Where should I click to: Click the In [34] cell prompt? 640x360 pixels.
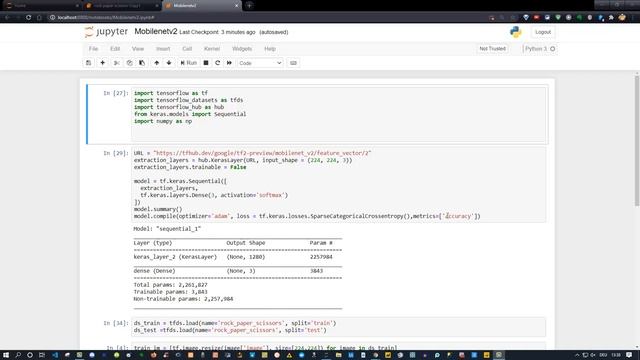click(x=116, y=323)
